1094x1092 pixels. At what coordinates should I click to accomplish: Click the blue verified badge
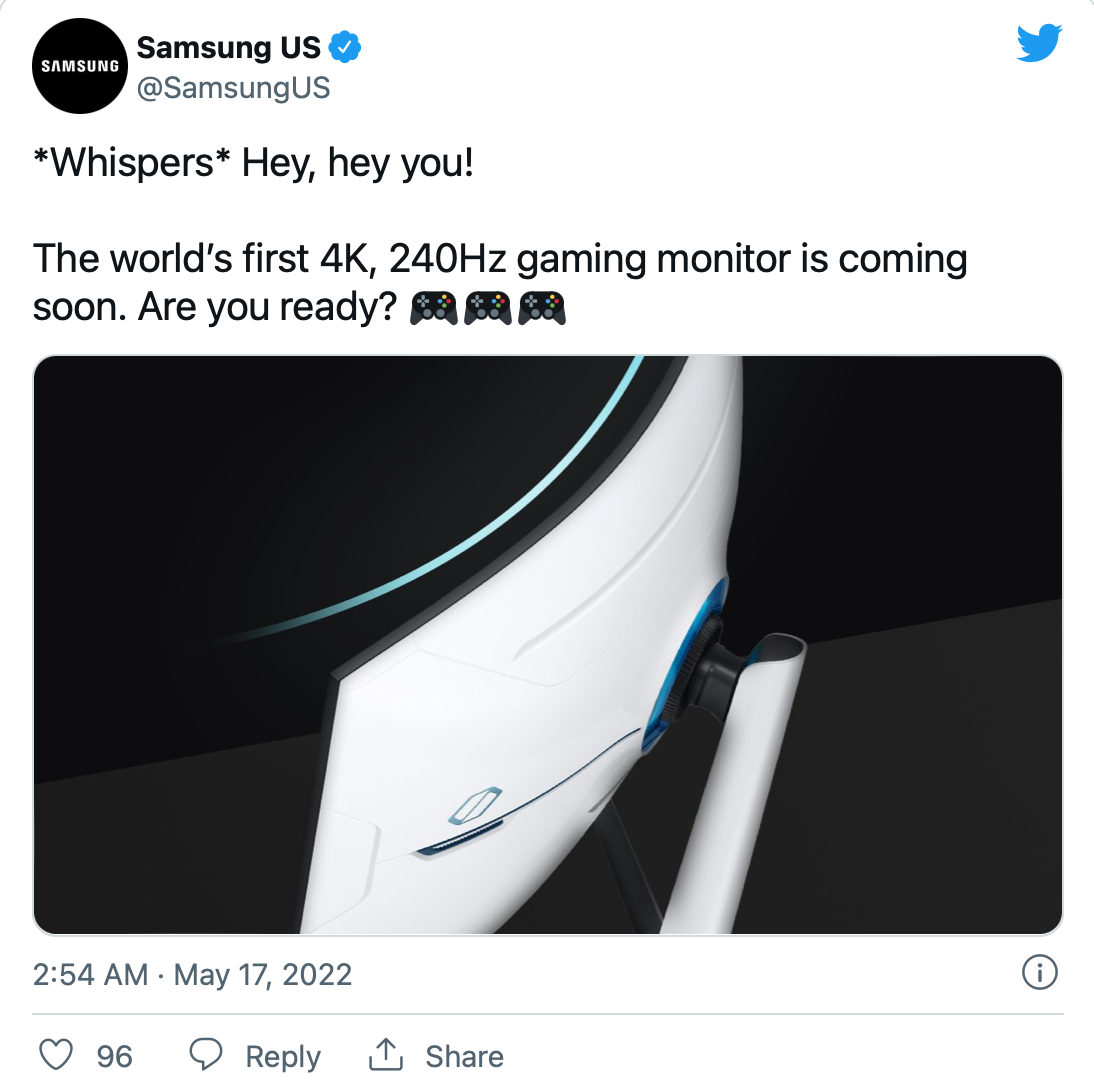coord(345,47)
